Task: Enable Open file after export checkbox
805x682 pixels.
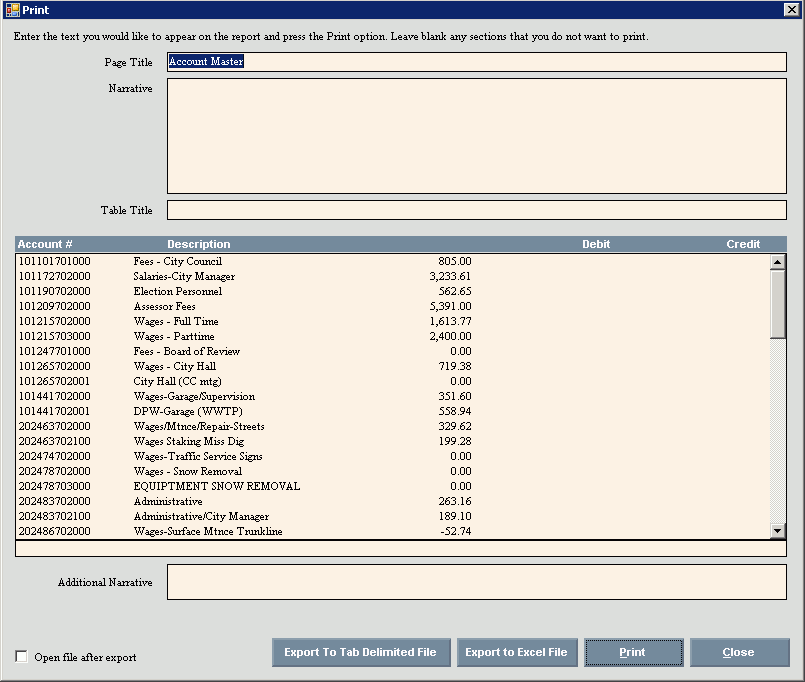Action: coord(22,656)
